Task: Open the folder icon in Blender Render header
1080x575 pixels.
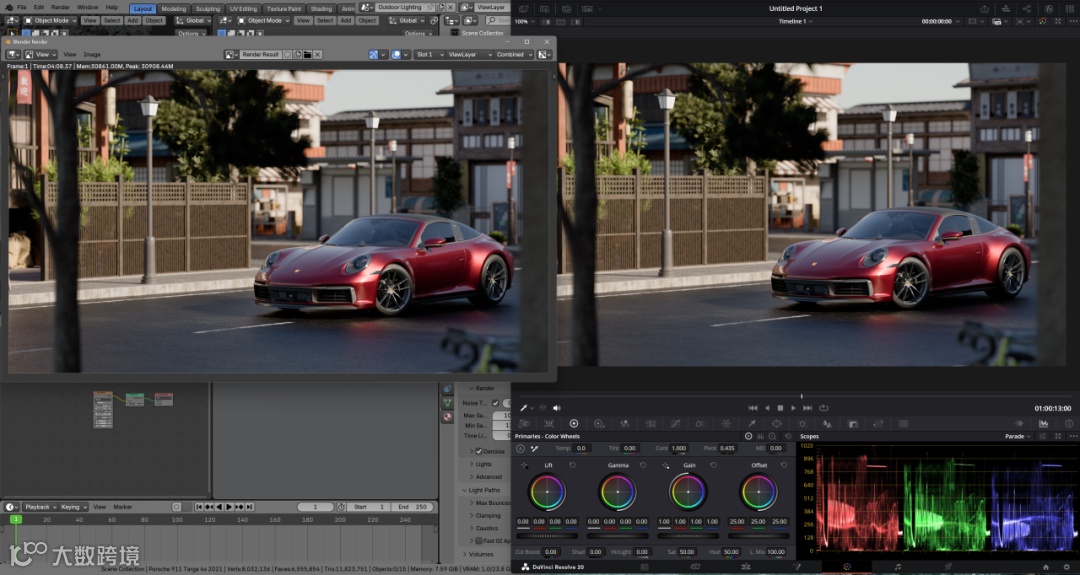Action: coord(307,54)
